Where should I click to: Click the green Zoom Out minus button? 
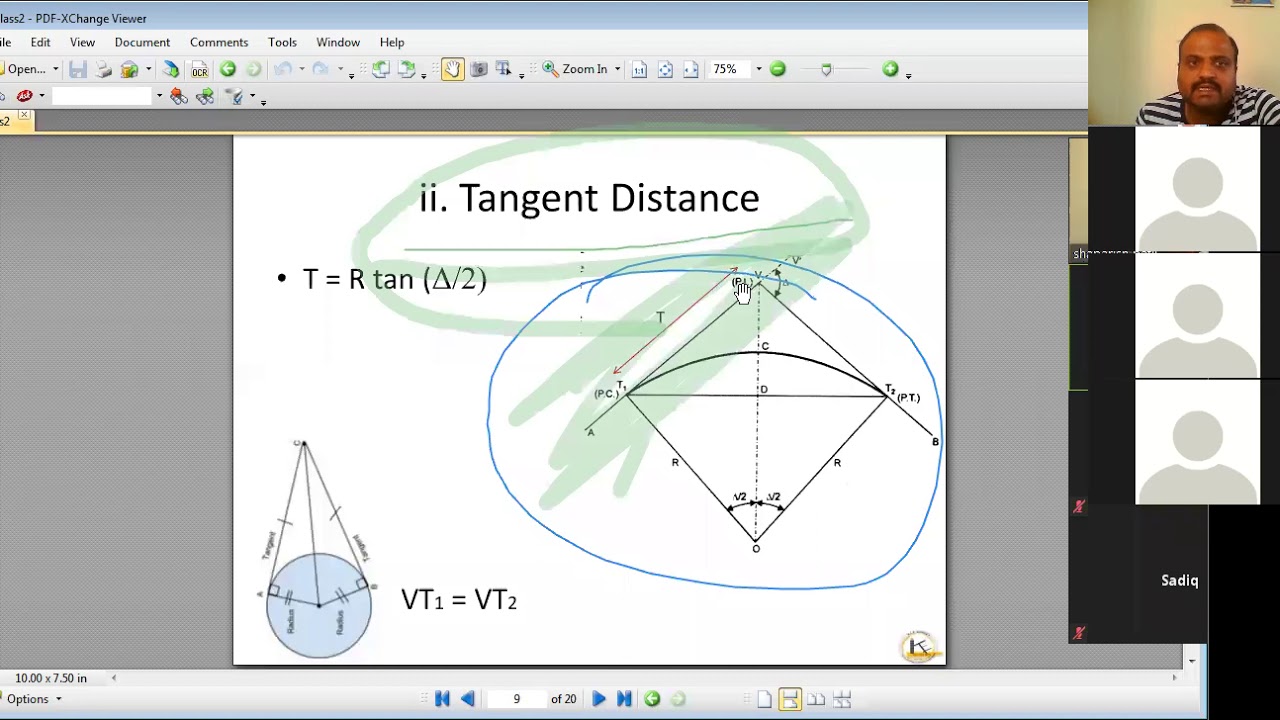778,69
